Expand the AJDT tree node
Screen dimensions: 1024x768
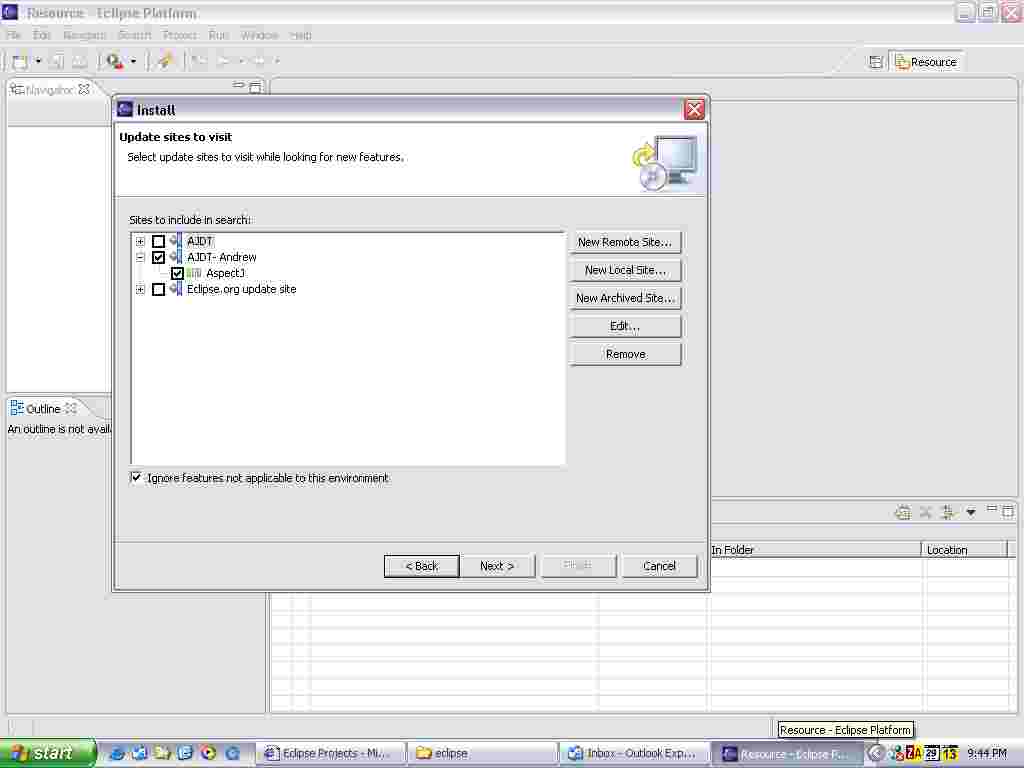tap(140, 242)
